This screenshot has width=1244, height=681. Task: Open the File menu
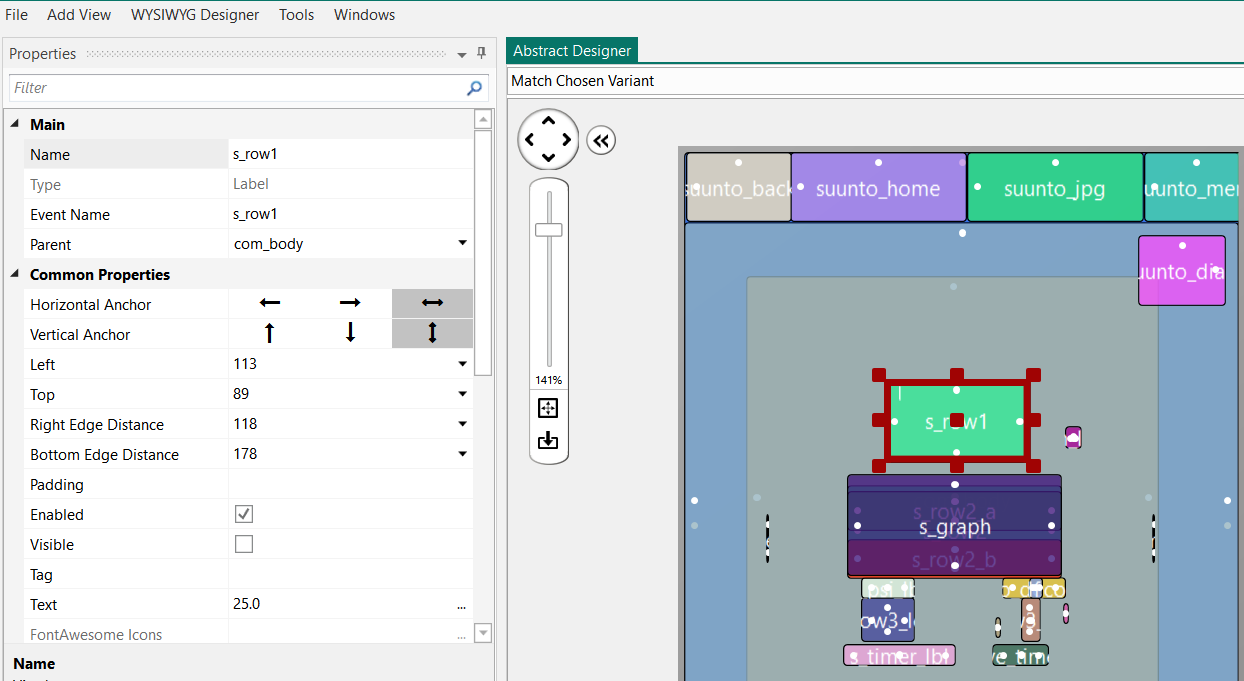[16, 15]
